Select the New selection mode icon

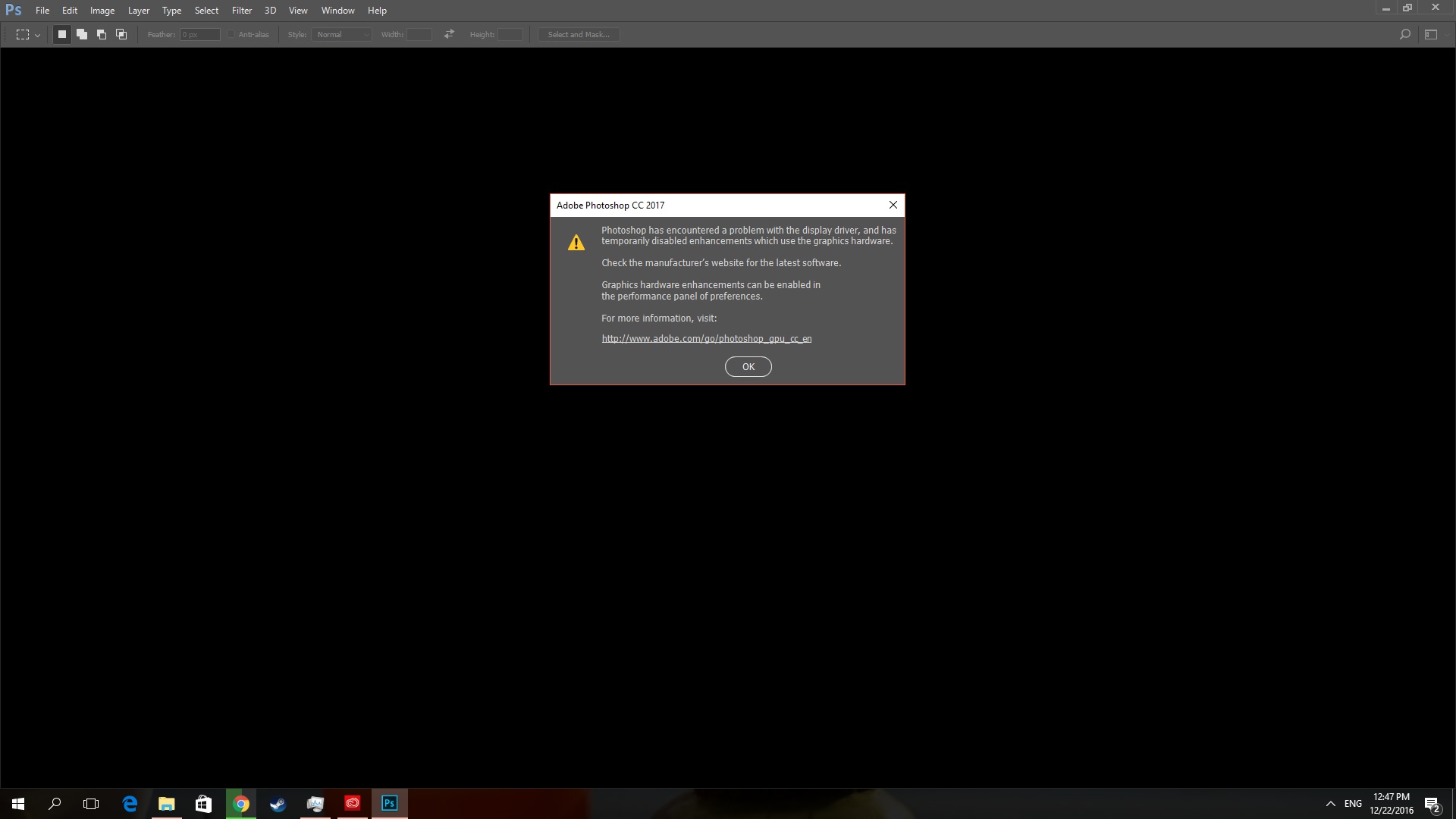(61, 34)
